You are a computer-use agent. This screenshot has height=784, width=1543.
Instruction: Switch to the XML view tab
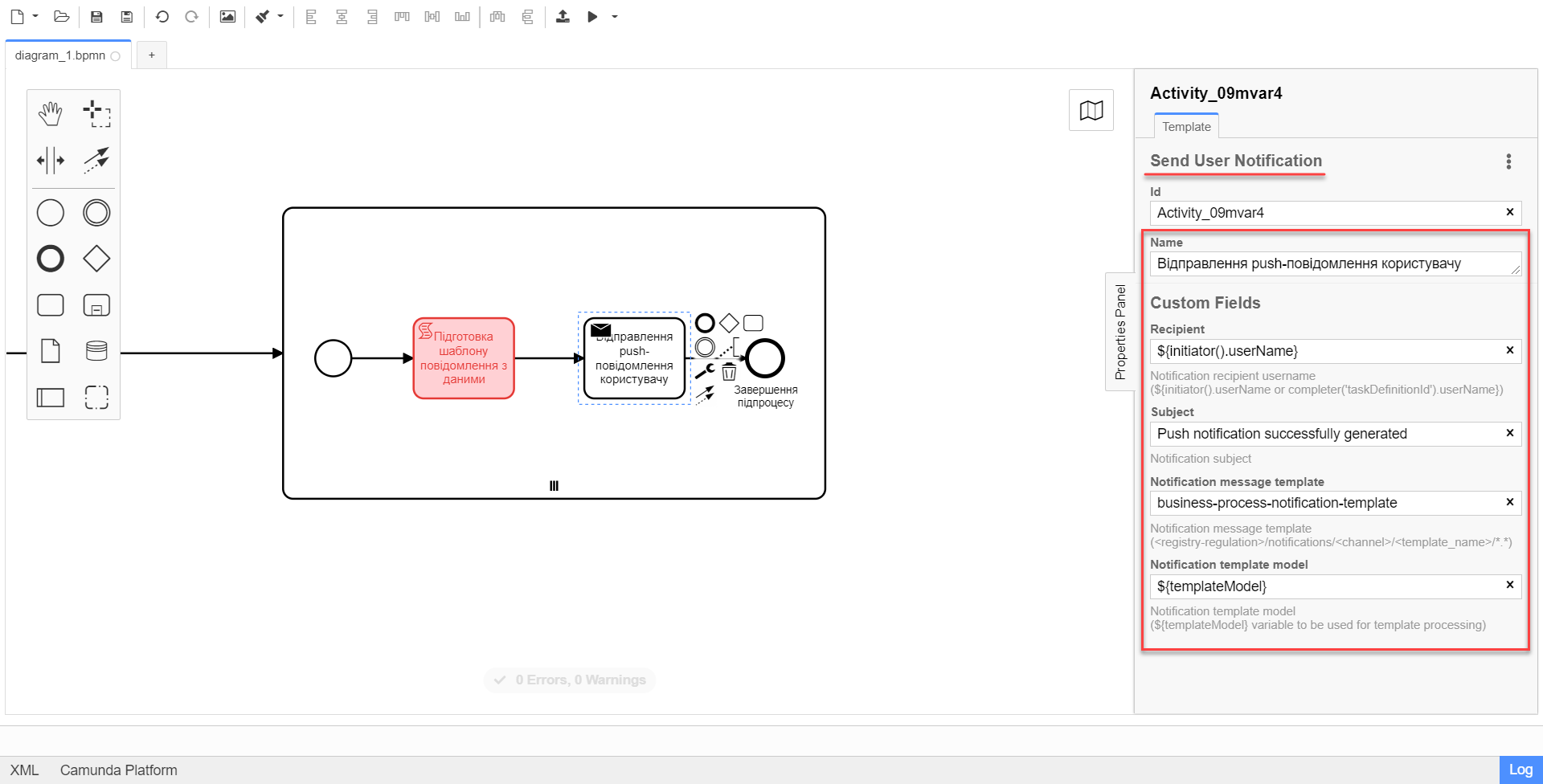(x=24, y=770)
